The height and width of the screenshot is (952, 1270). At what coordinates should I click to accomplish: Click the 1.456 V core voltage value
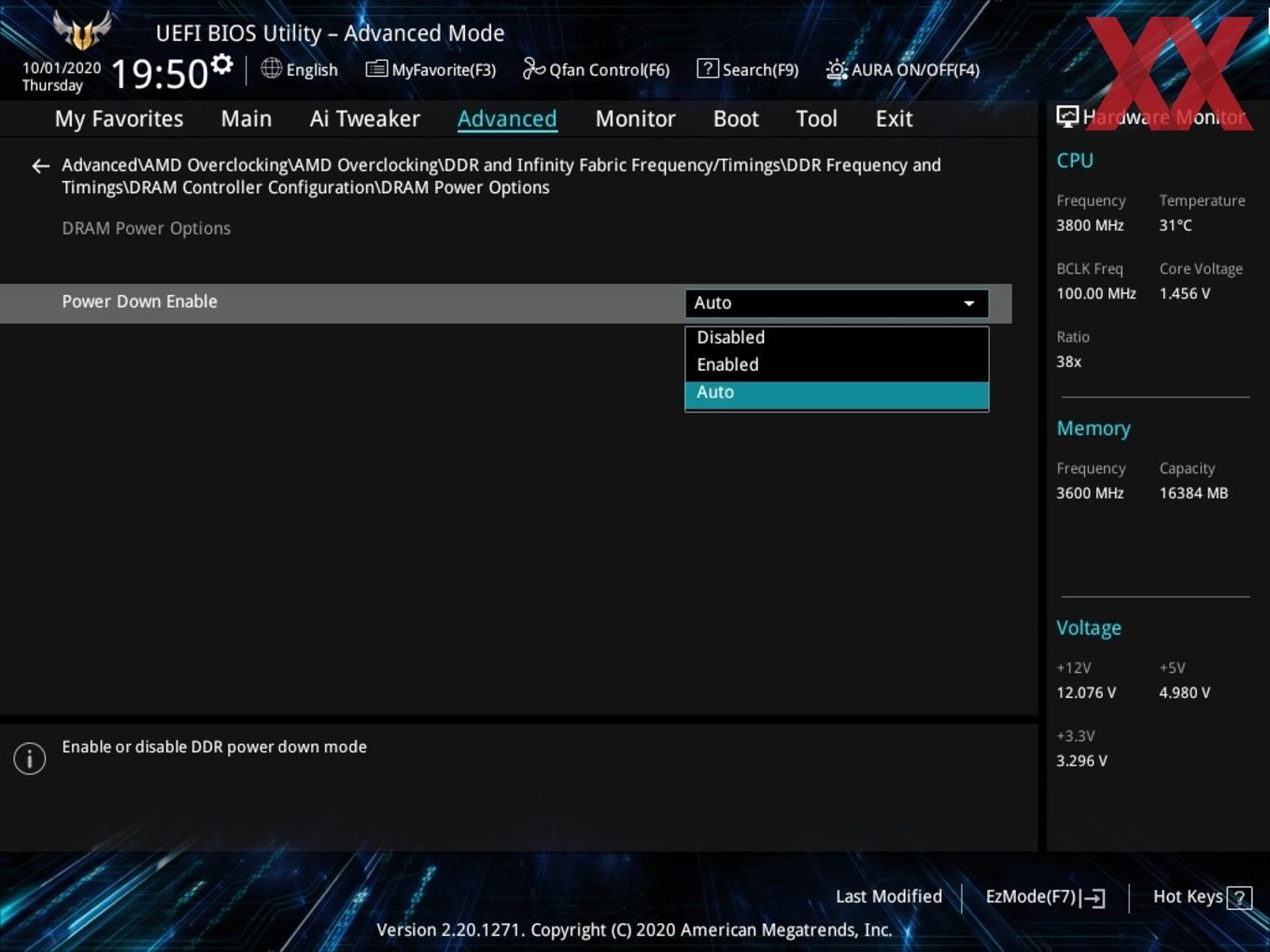coord(1185,294)
